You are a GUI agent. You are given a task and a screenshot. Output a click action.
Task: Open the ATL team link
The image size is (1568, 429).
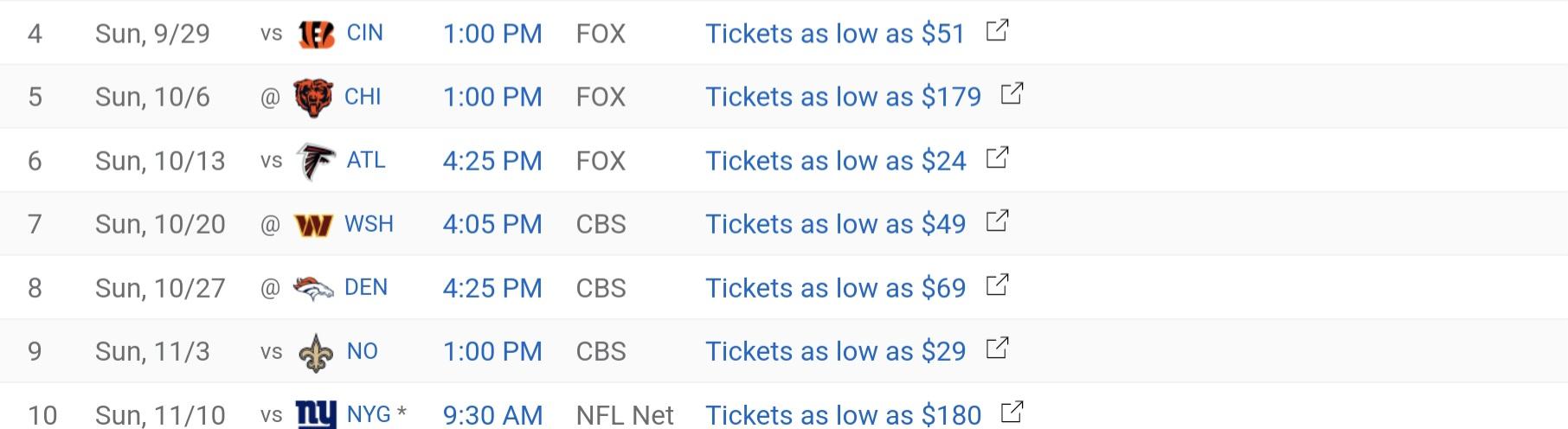(366, 160)
